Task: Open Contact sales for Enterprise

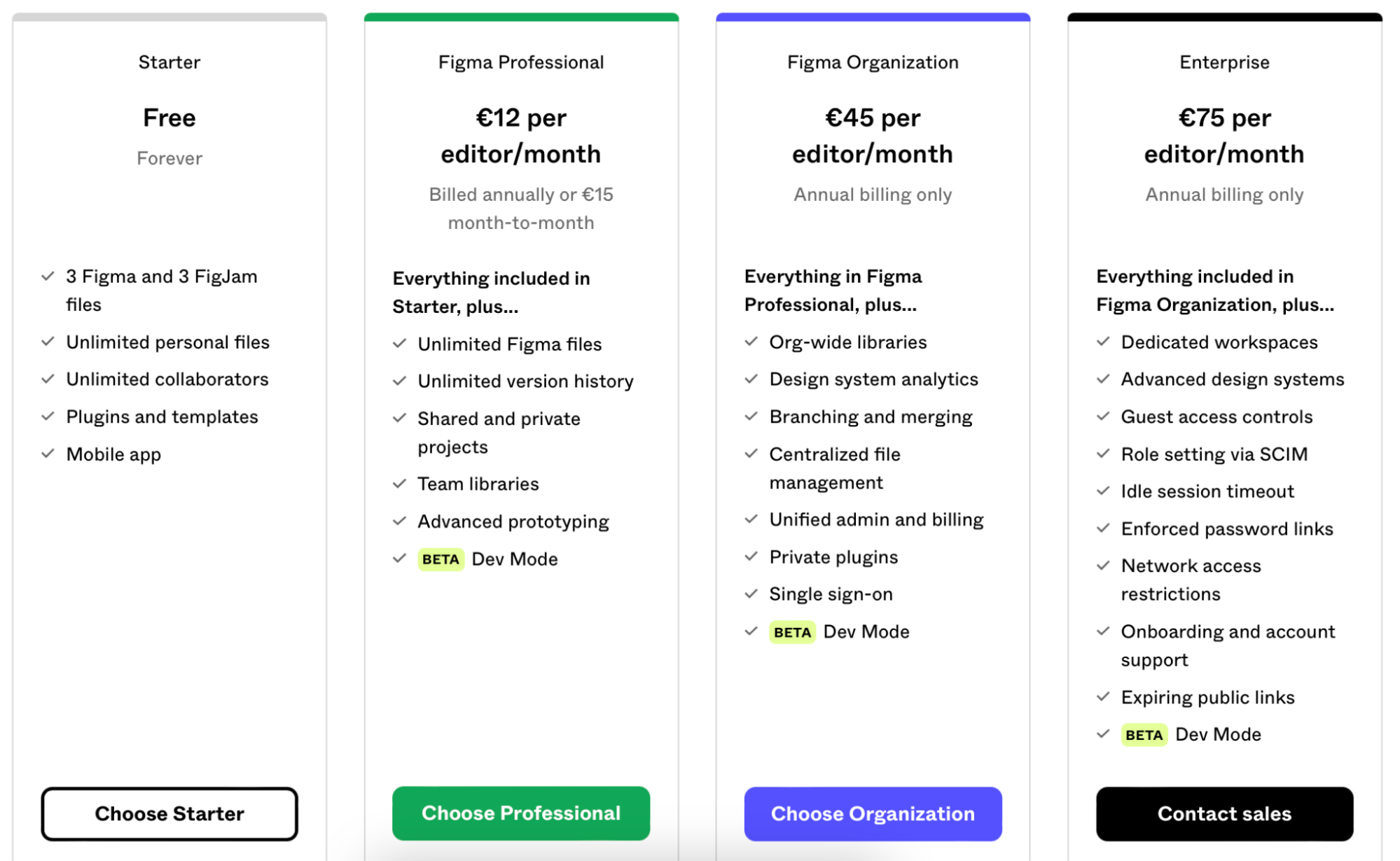Action: (x=1224, y=813)
